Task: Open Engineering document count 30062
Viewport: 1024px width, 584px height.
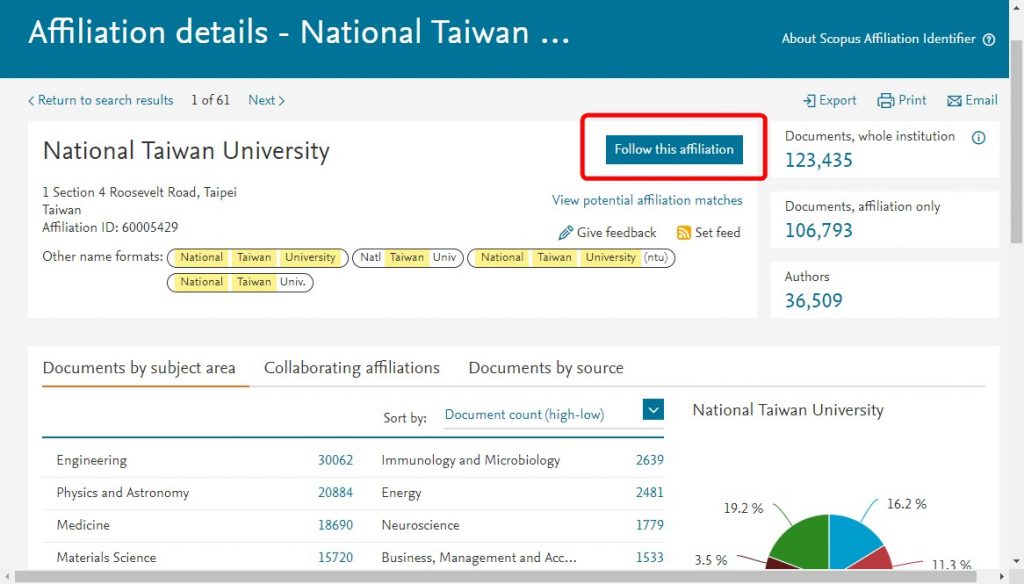Action: click(x=335, y=460)
